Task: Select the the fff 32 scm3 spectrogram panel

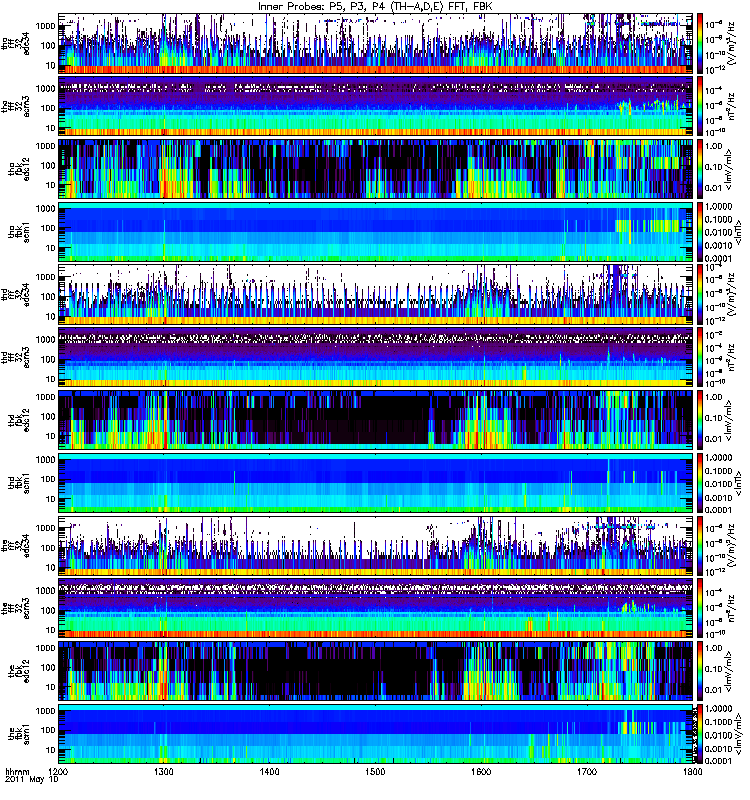Action: tap(376, 609)
